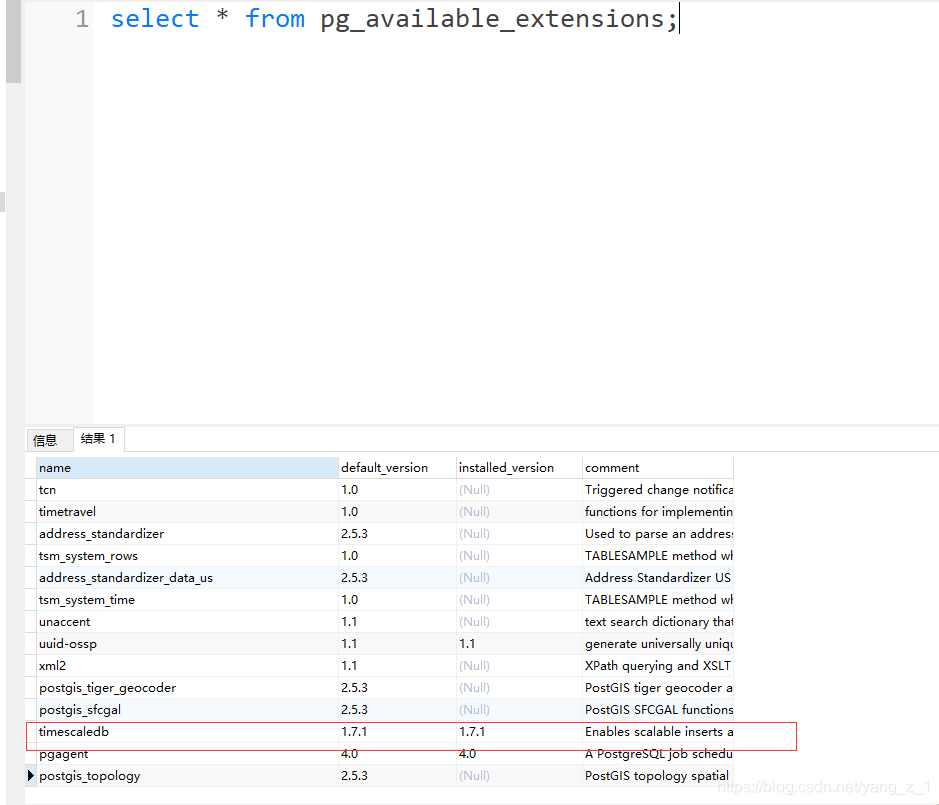Click the current-row arrow beside postgis_topology
Screen dimensions: 939x805
click(x=31, y=776)
